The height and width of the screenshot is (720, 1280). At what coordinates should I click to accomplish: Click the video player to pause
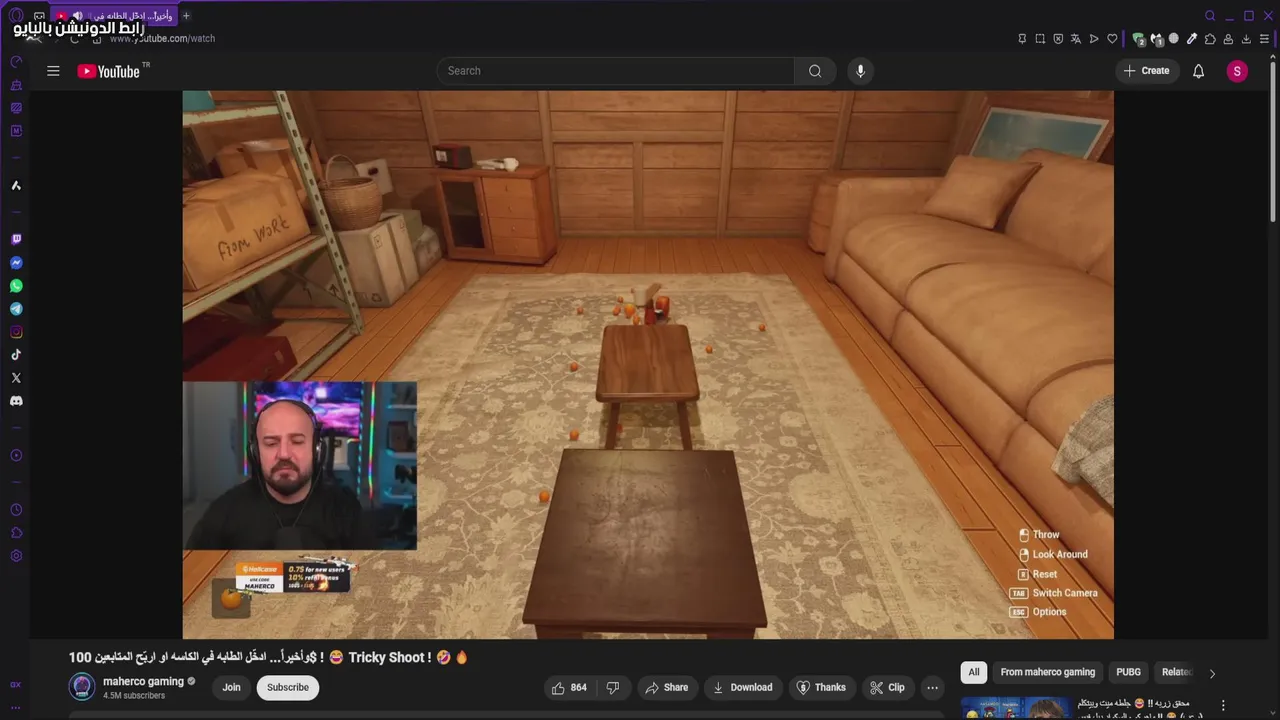(648, 365)
